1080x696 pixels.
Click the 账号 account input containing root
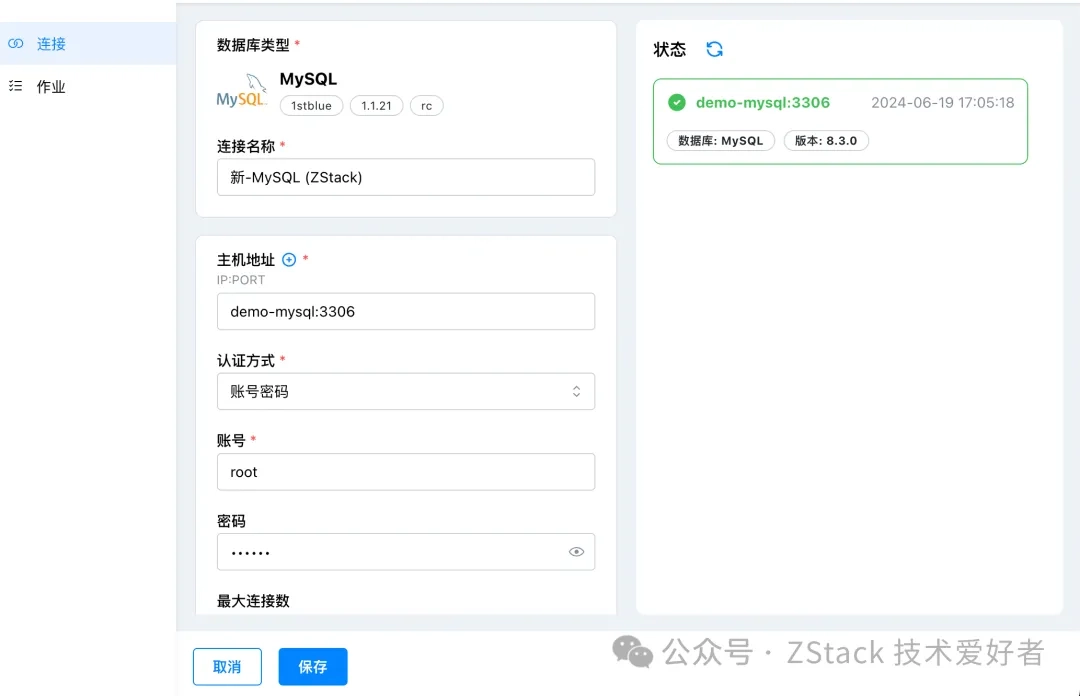pos(406,471)
